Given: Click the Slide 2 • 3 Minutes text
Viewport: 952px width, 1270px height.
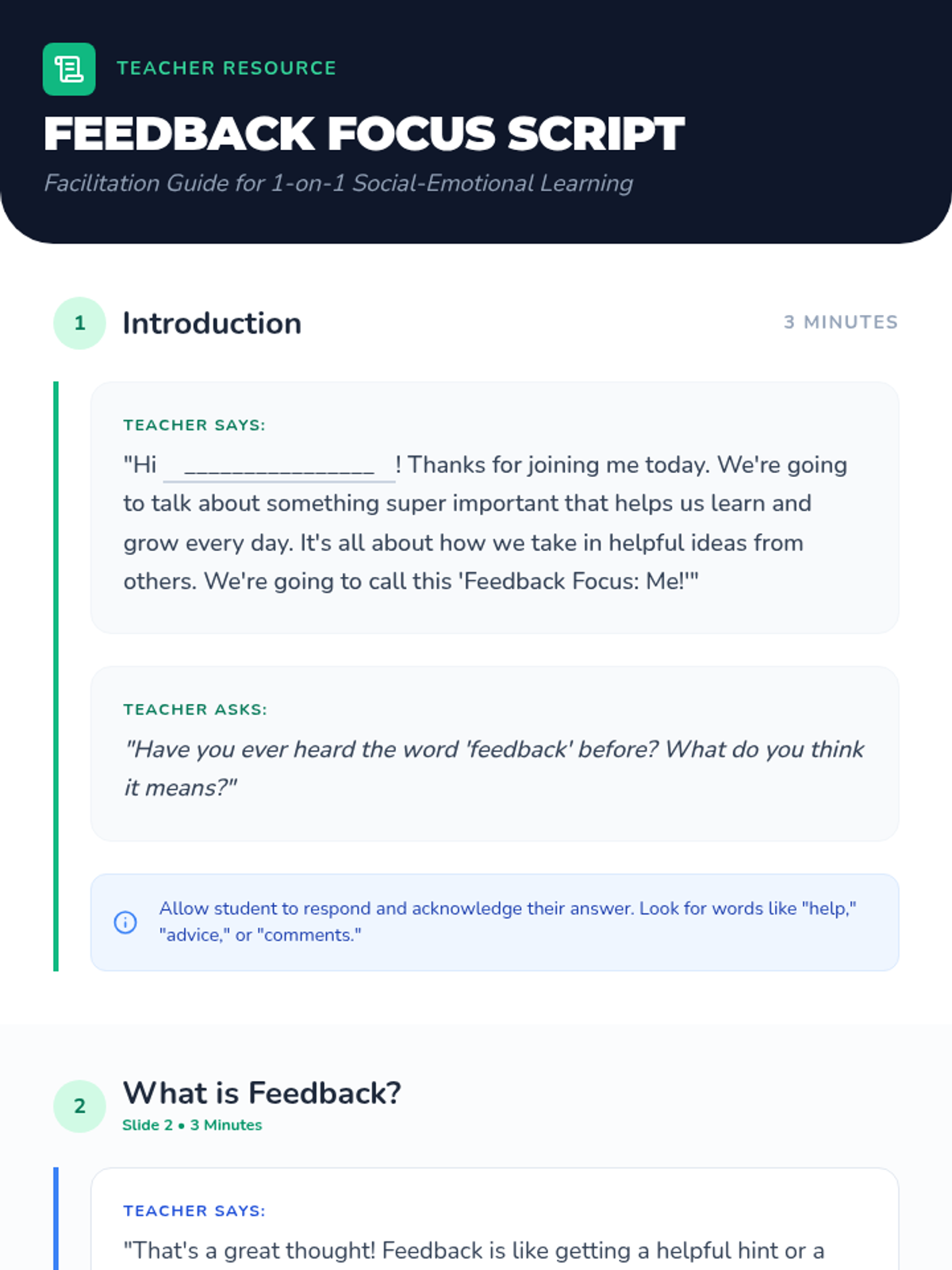Looking at the screenshot, I should tap(192, 1125).
